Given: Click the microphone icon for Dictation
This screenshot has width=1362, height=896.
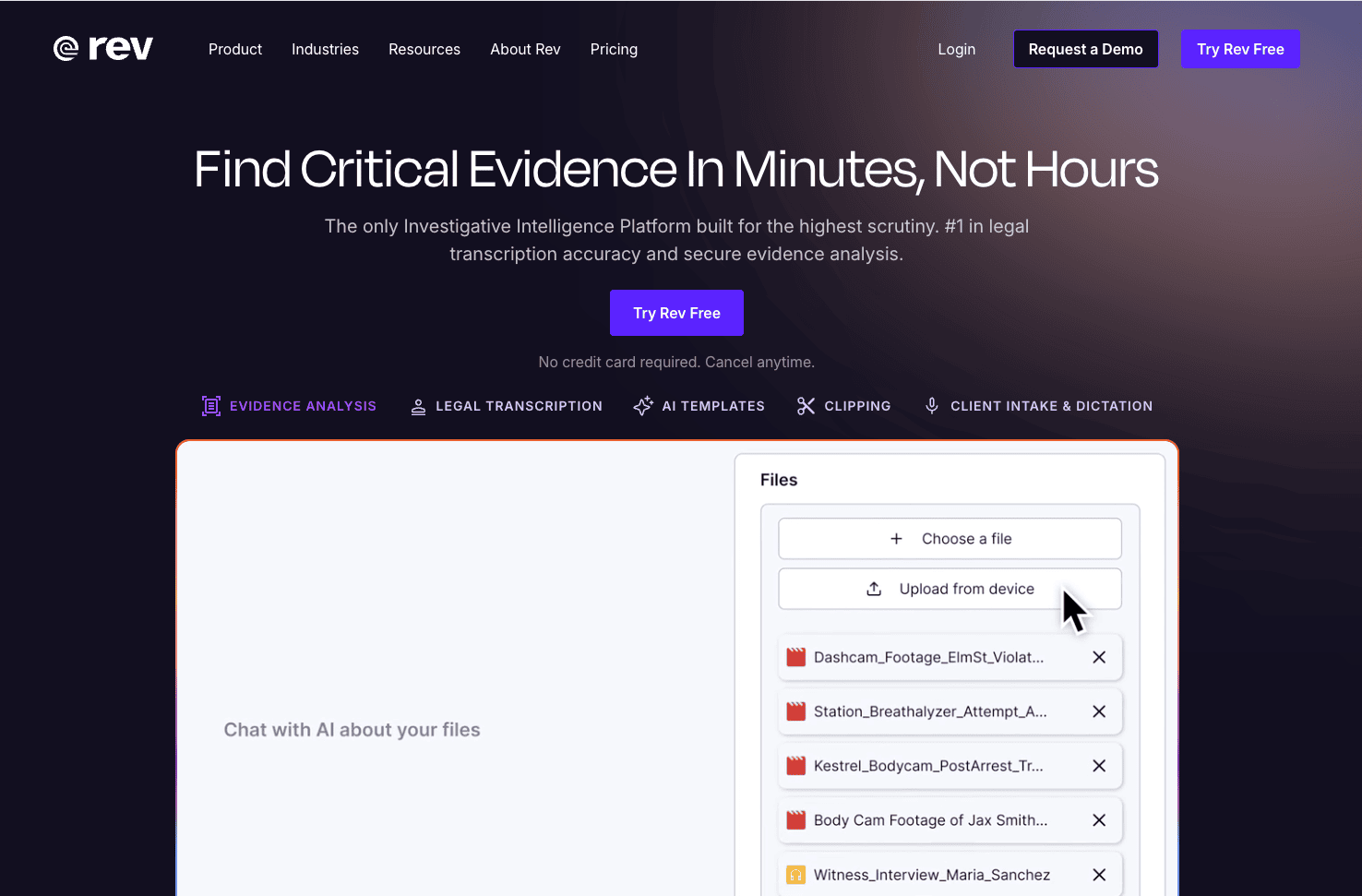Looking at the screenshot, I should [x=932, y=406].
